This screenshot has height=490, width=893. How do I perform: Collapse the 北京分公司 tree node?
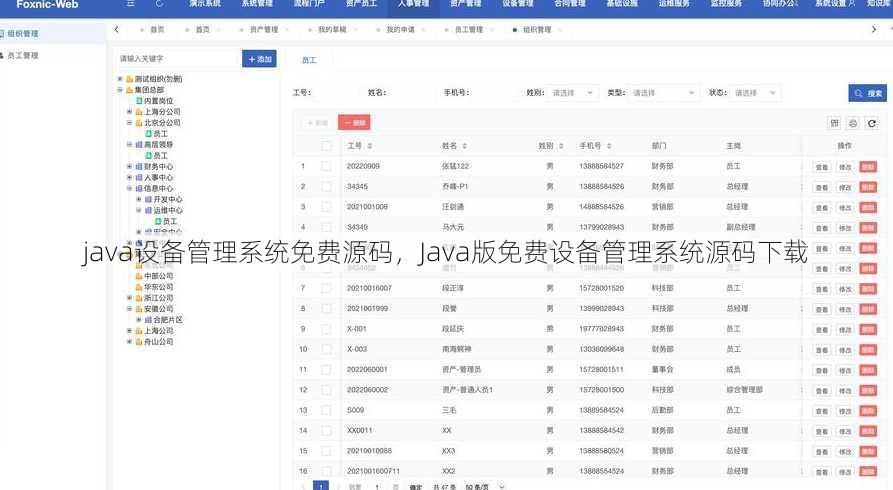coord(129,123)
